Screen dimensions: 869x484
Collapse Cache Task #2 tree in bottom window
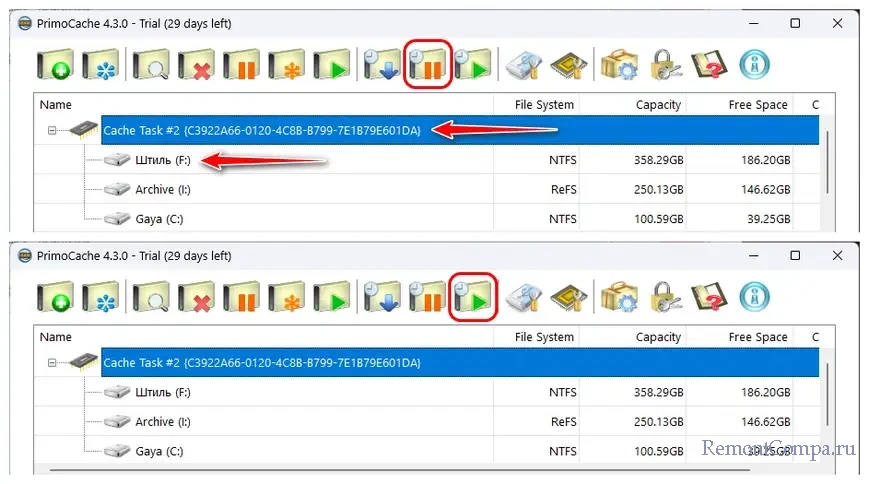49,363
